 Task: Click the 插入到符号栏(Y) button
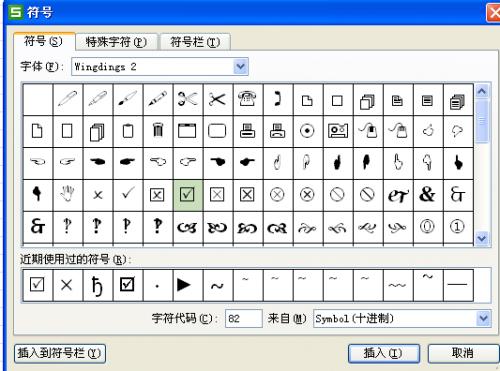(x=60, y=353)
